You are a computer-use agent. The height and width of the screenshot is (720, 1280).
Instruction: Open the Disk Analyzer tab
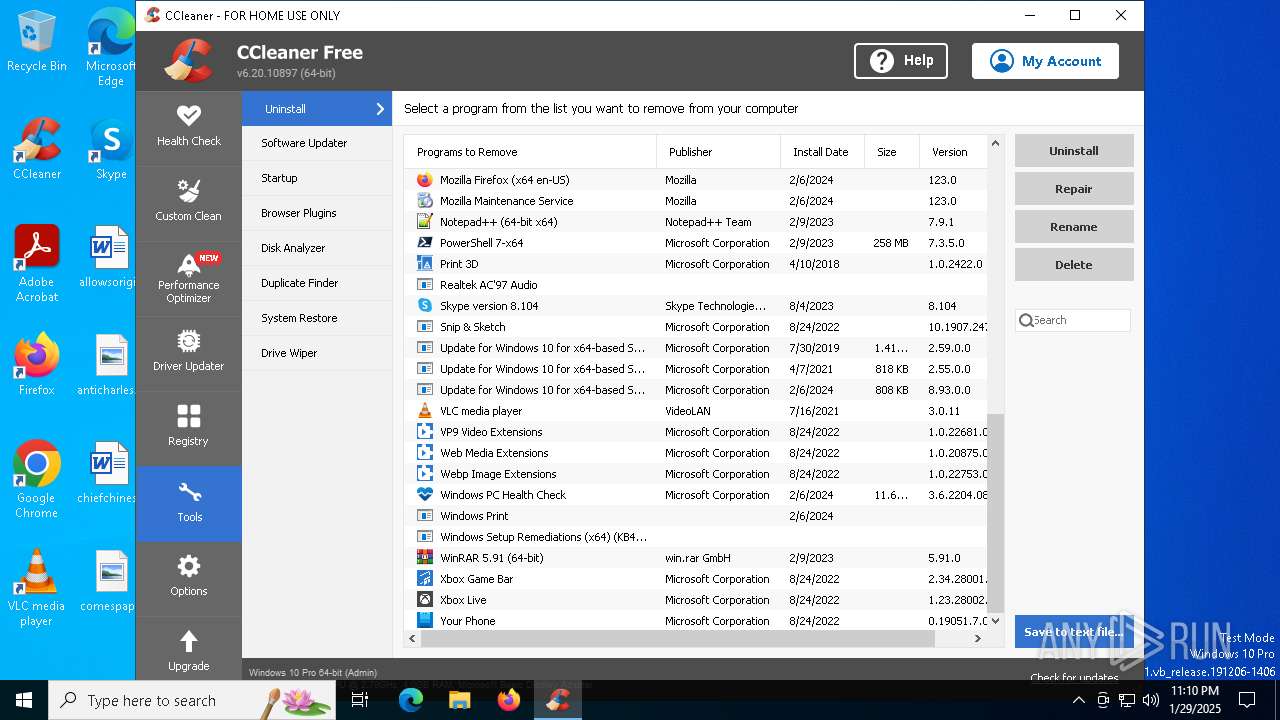click(x=317, y=248)
